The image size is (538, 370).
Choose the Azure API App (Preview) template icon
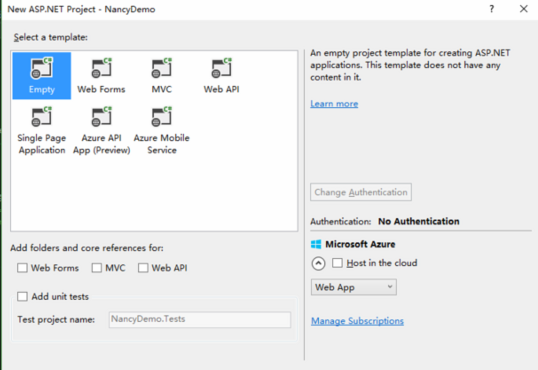tap(102, 117)
